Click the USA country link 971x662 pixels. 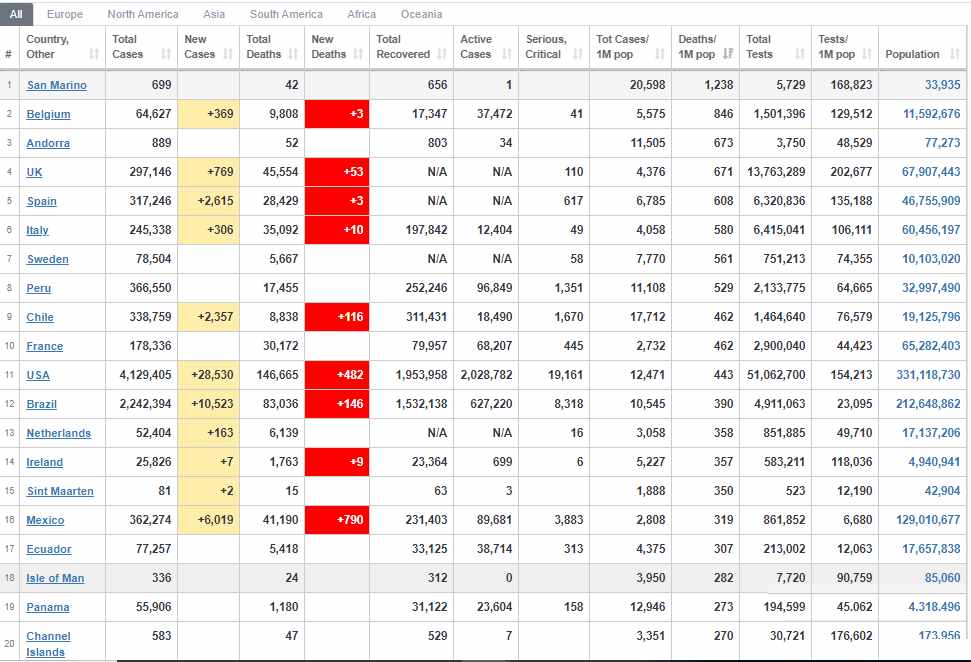pos(38,375)
